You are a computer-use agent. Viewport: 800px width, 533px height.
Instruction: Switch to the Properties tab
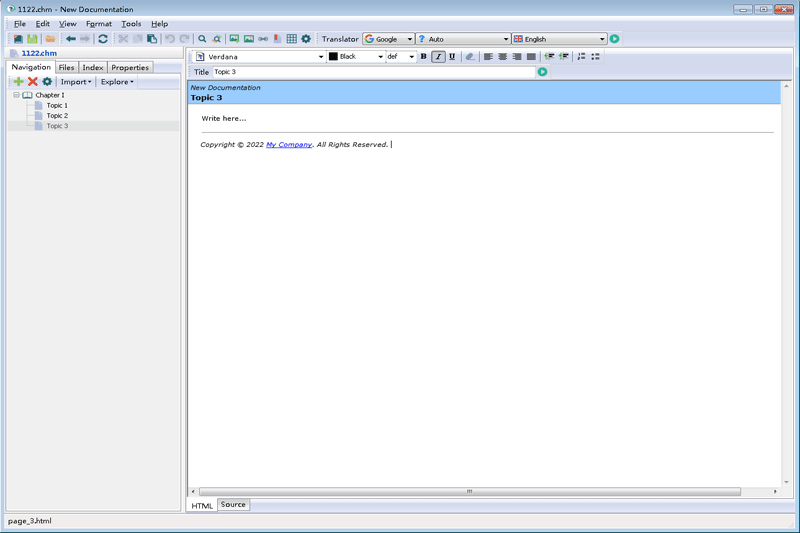[x=130, y=67]
